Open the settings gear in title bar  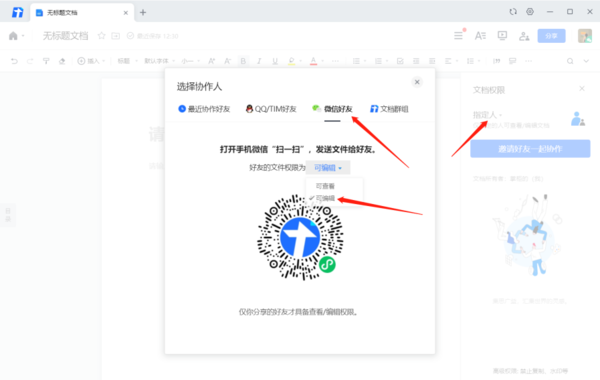click(530, 11)
